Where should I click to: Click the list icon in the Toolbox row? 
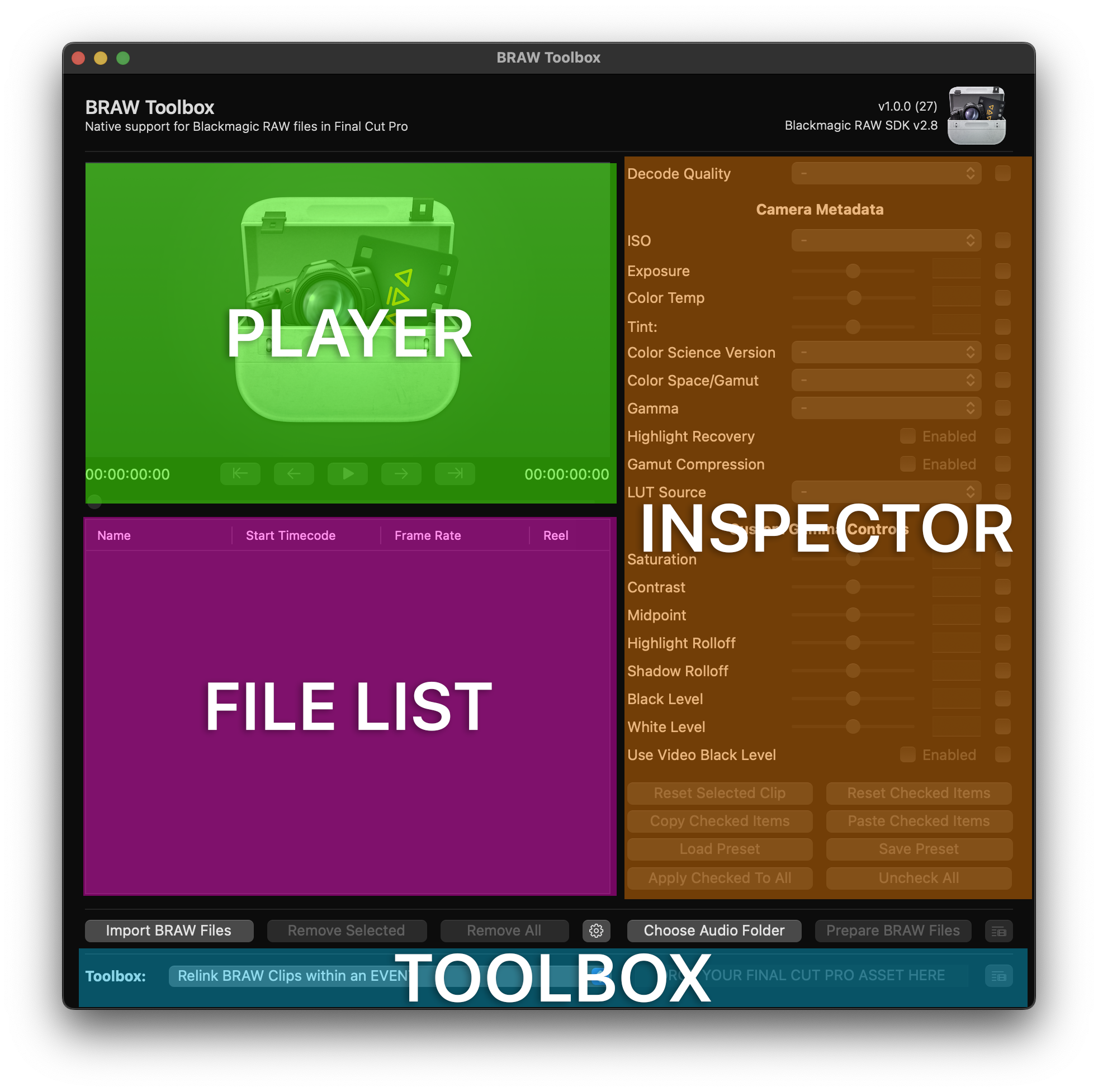coord(998,976)
